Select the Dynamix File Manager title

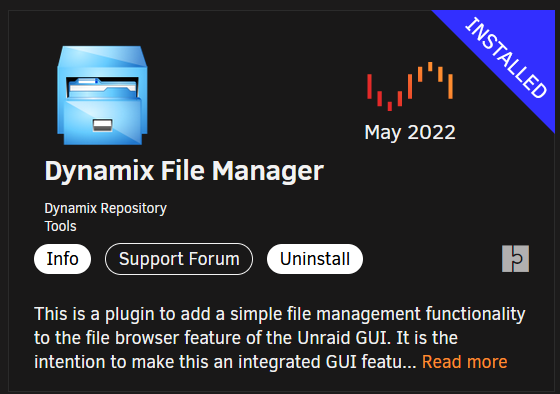click(184, 172)
